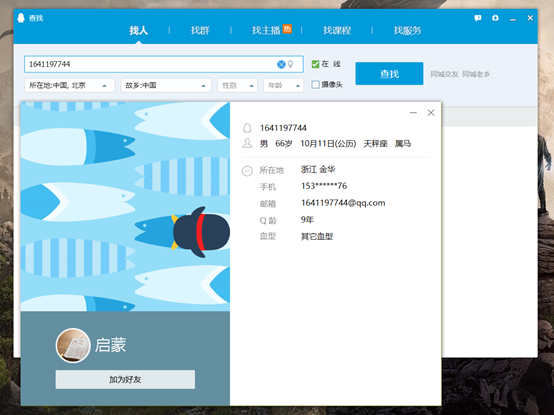Close the profile card popup
The image size is (554, 415).
click(x=431, y=113)
